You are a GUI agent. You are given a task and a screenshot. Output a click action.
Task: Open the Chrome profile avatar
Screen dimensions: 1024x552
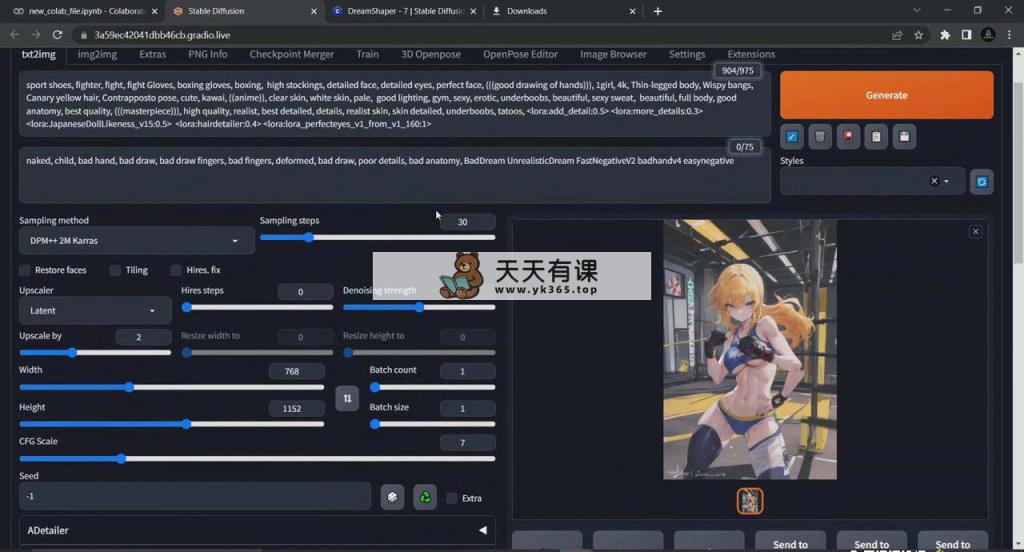(988, 35)
